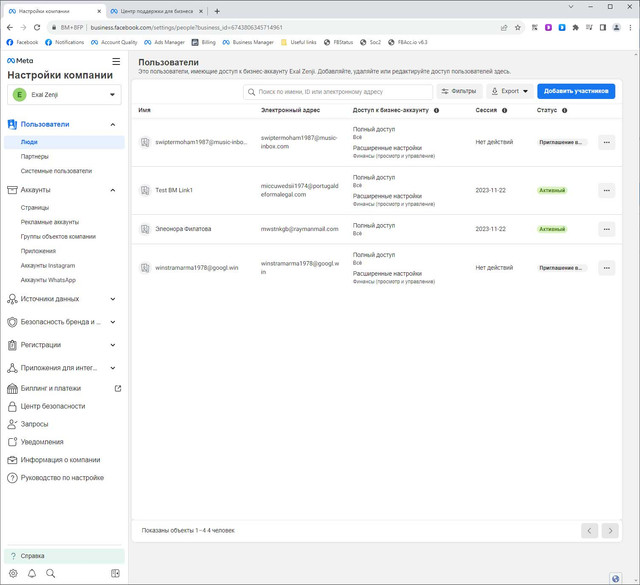Expand the Источники данных section
Screen dimensions: 640x585
[113, 299]
